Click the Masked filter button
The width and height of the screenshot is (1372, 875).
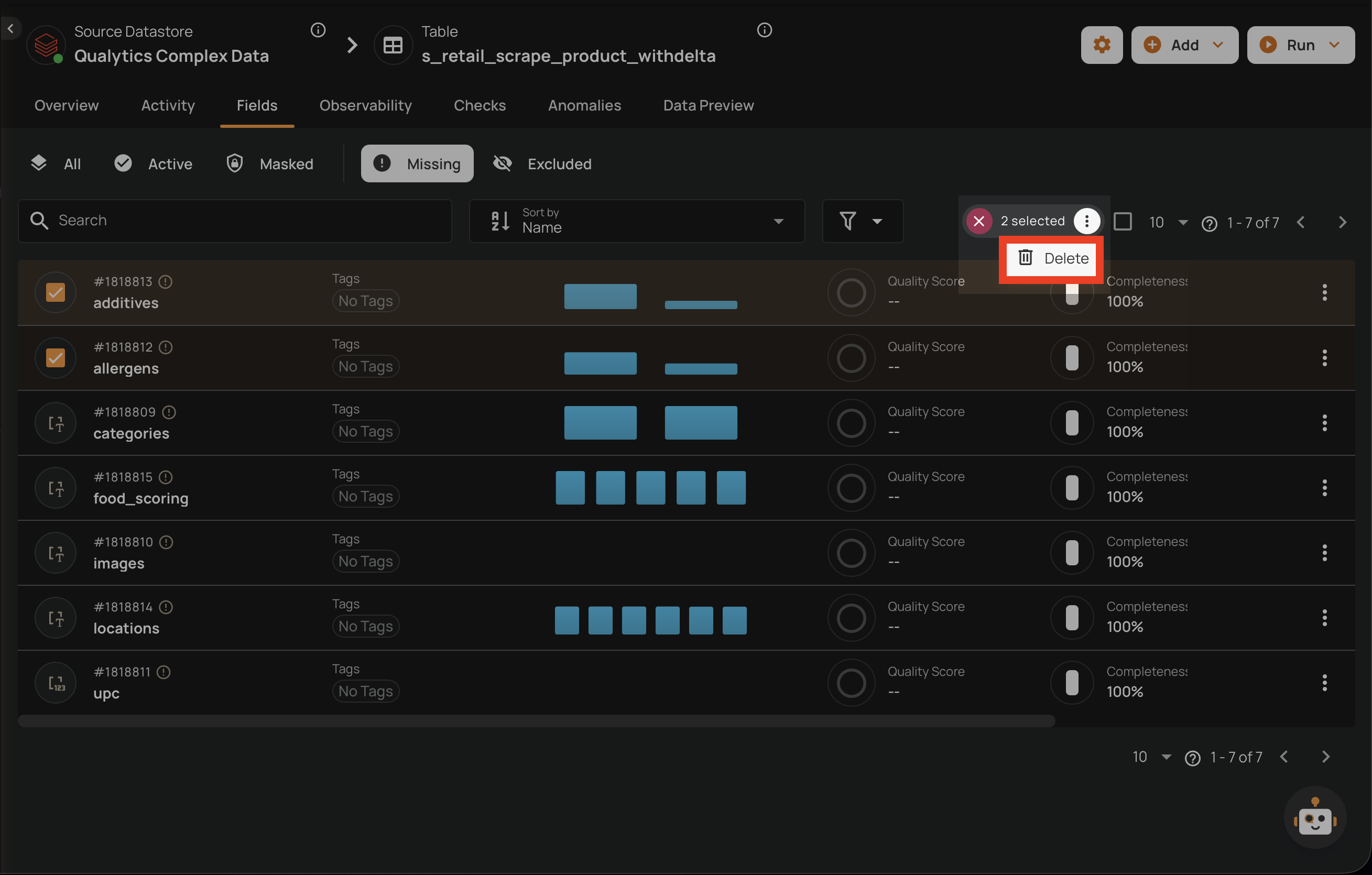[x=270, y=164]
